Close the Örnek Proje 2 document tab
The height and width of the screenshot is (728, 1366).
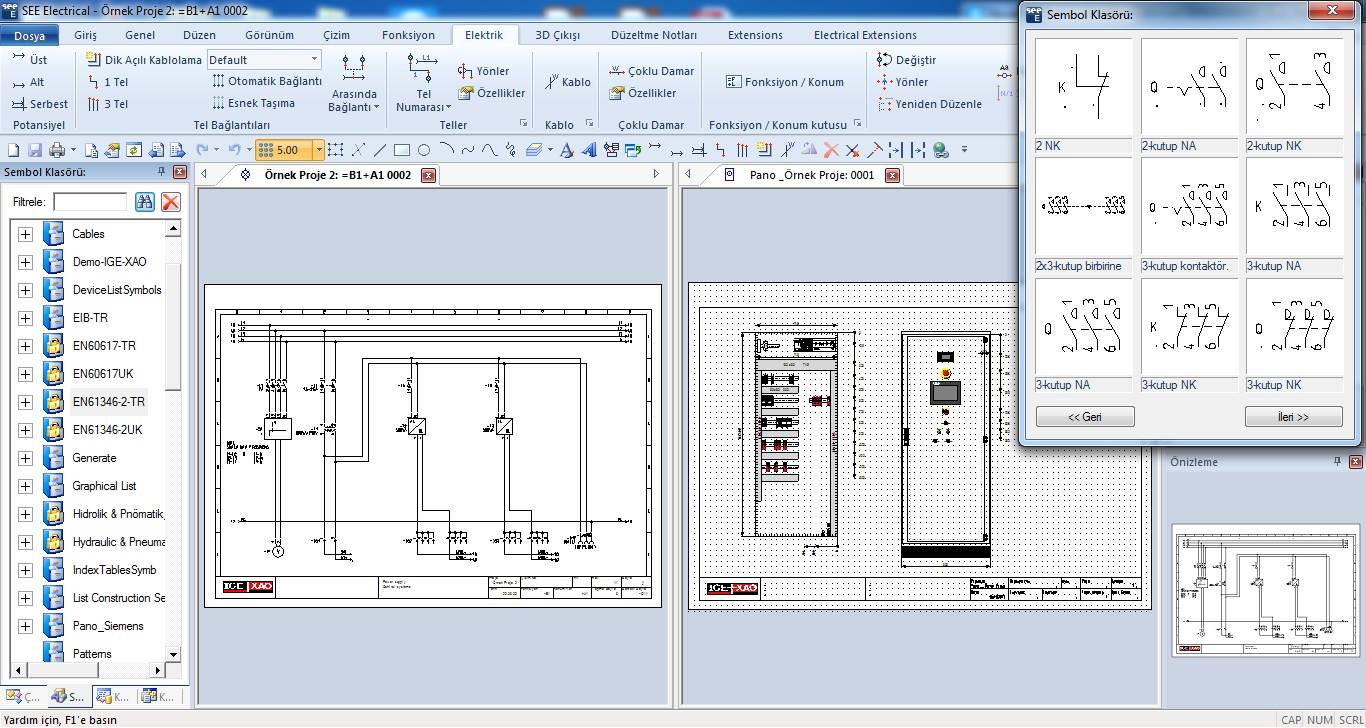point(428,175)
